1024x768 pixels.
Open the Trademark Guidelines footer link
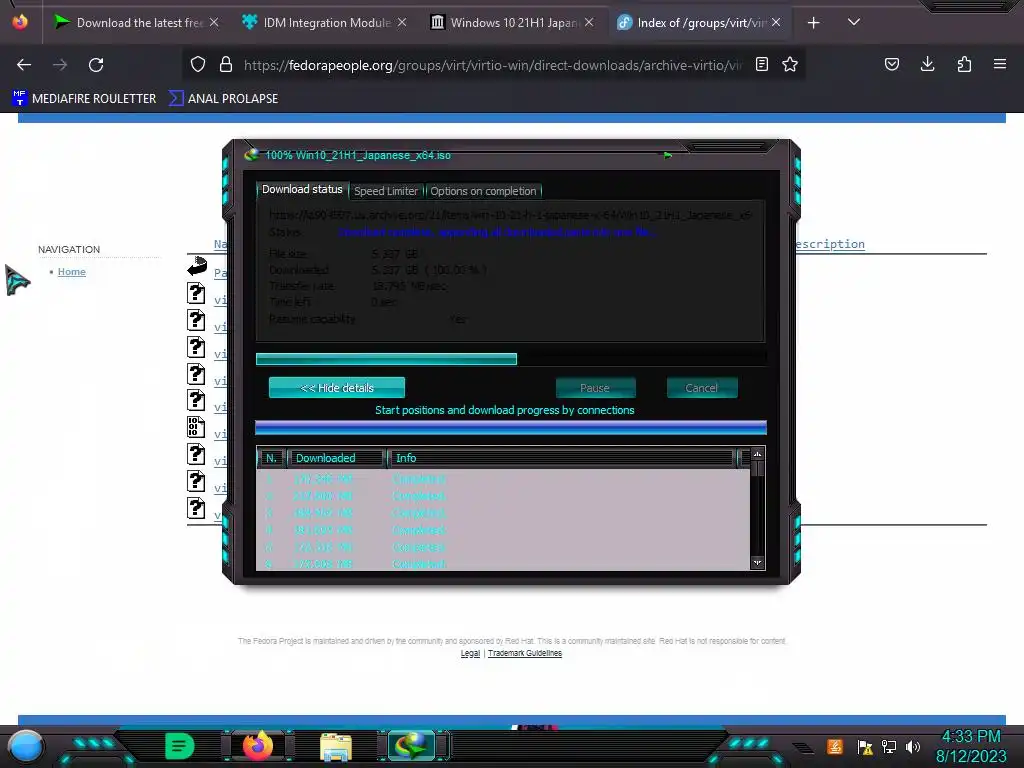click(x=524, y=653)
